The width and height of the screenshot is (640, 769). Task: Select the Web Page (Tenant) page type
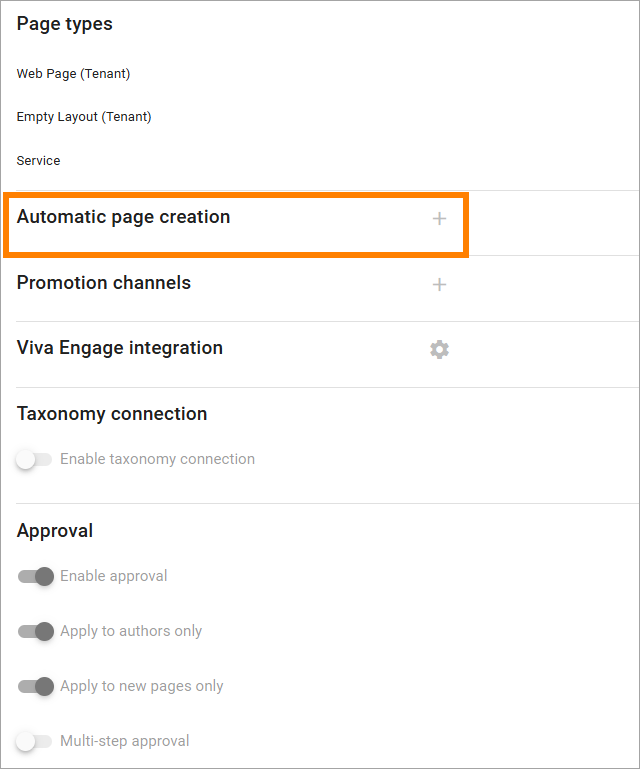pos(74,74)
